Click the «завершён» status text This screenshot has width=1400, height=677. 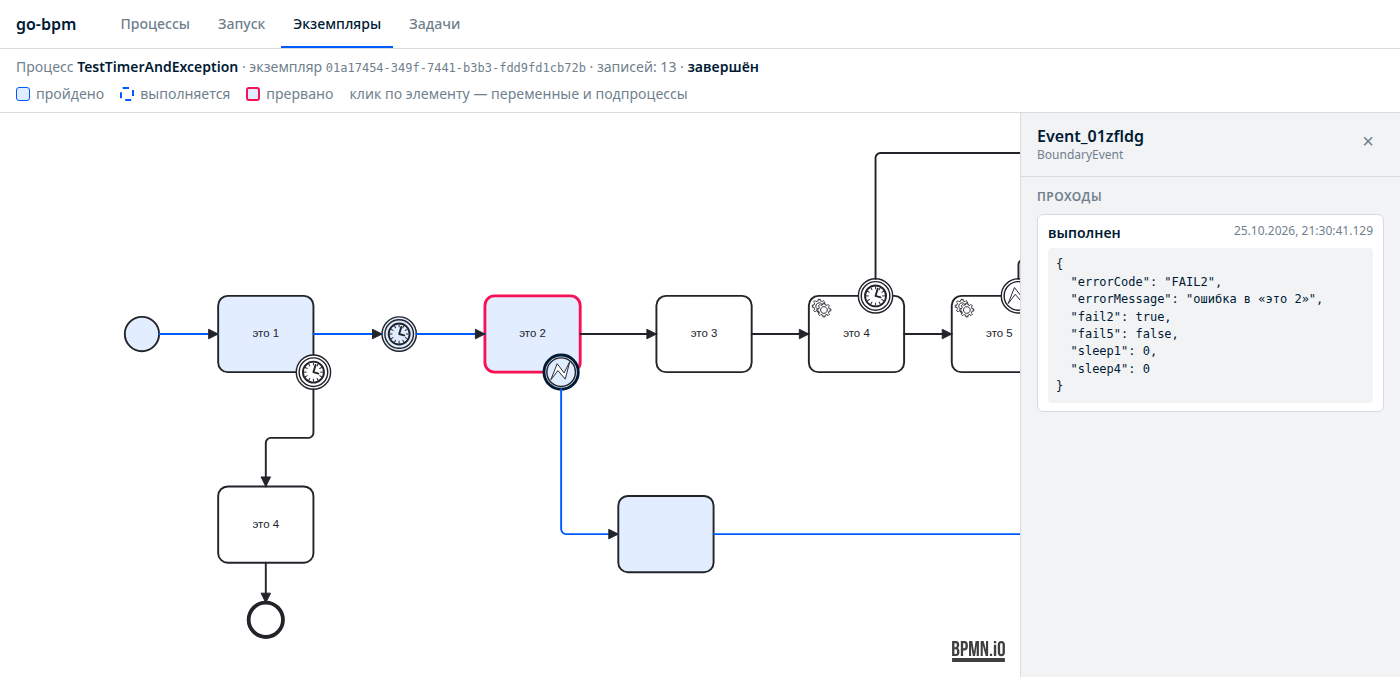click(x=723, y=67)
